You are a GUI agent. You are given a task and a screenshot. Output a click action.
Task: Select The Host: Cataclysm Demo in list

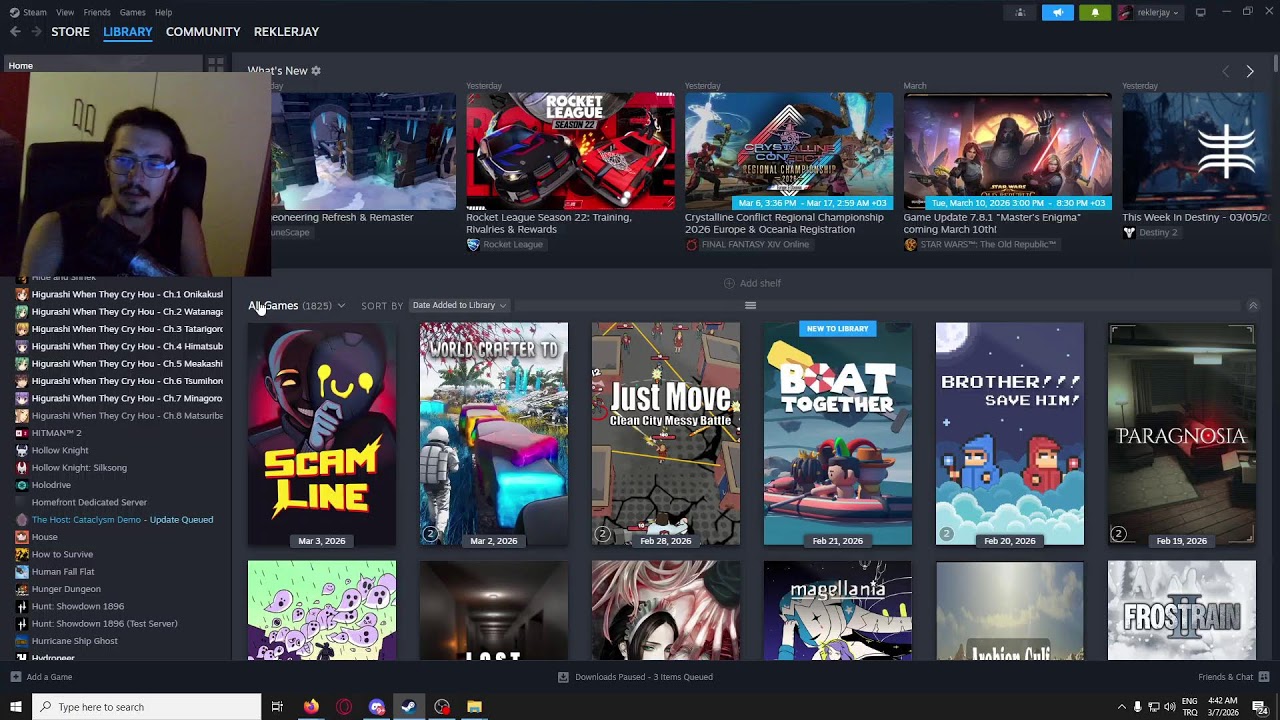(122, 520)
